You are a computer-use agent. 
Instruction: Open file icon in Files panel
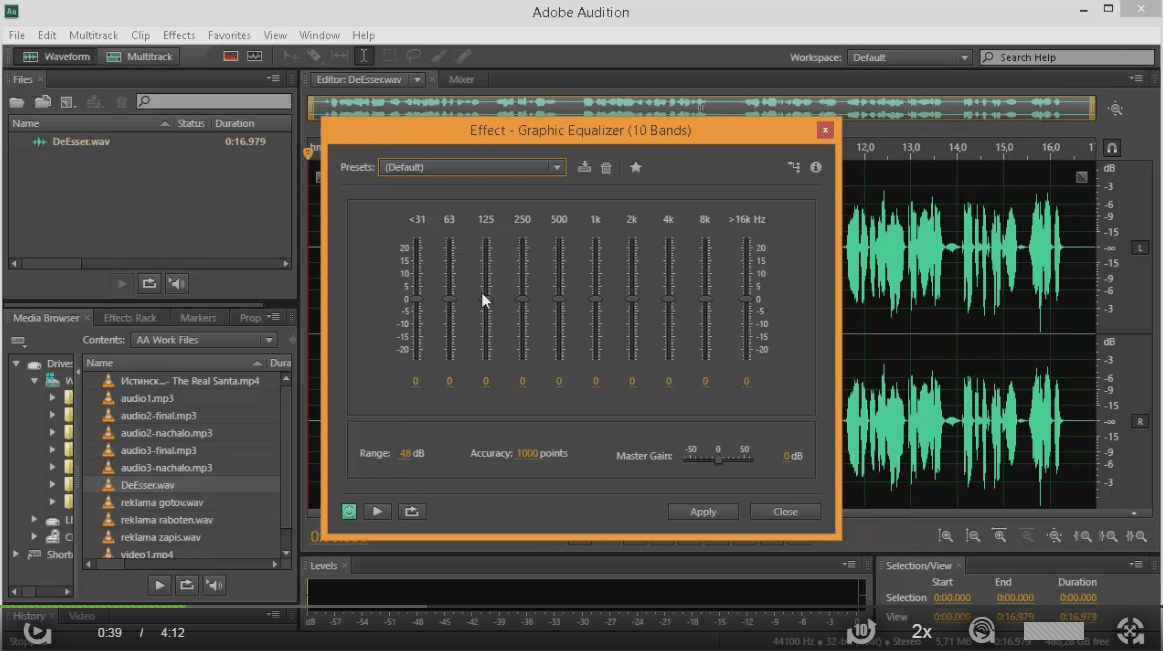point(17,102)
